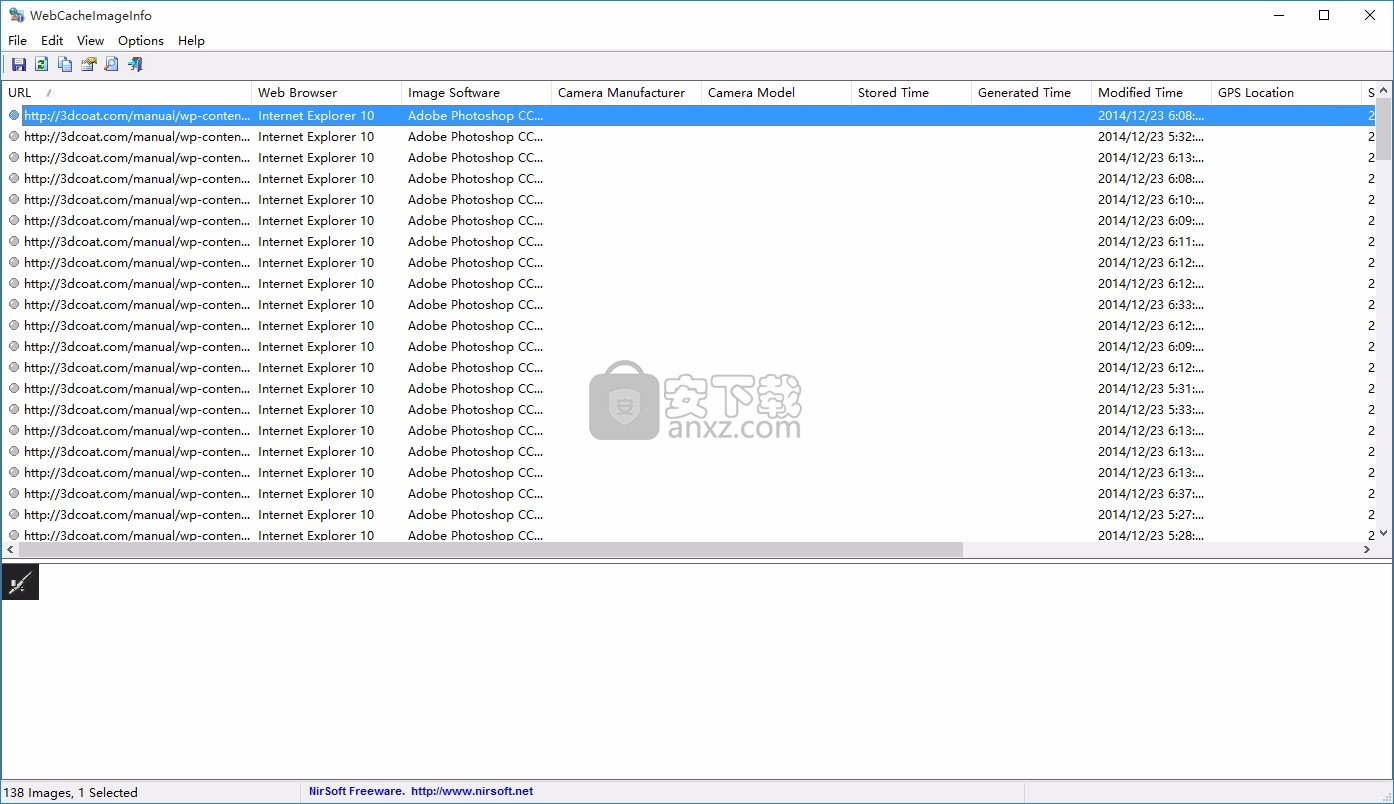Sort by the Generated Time column header
The image size is (1394, 804).
tap(1032, 93)
